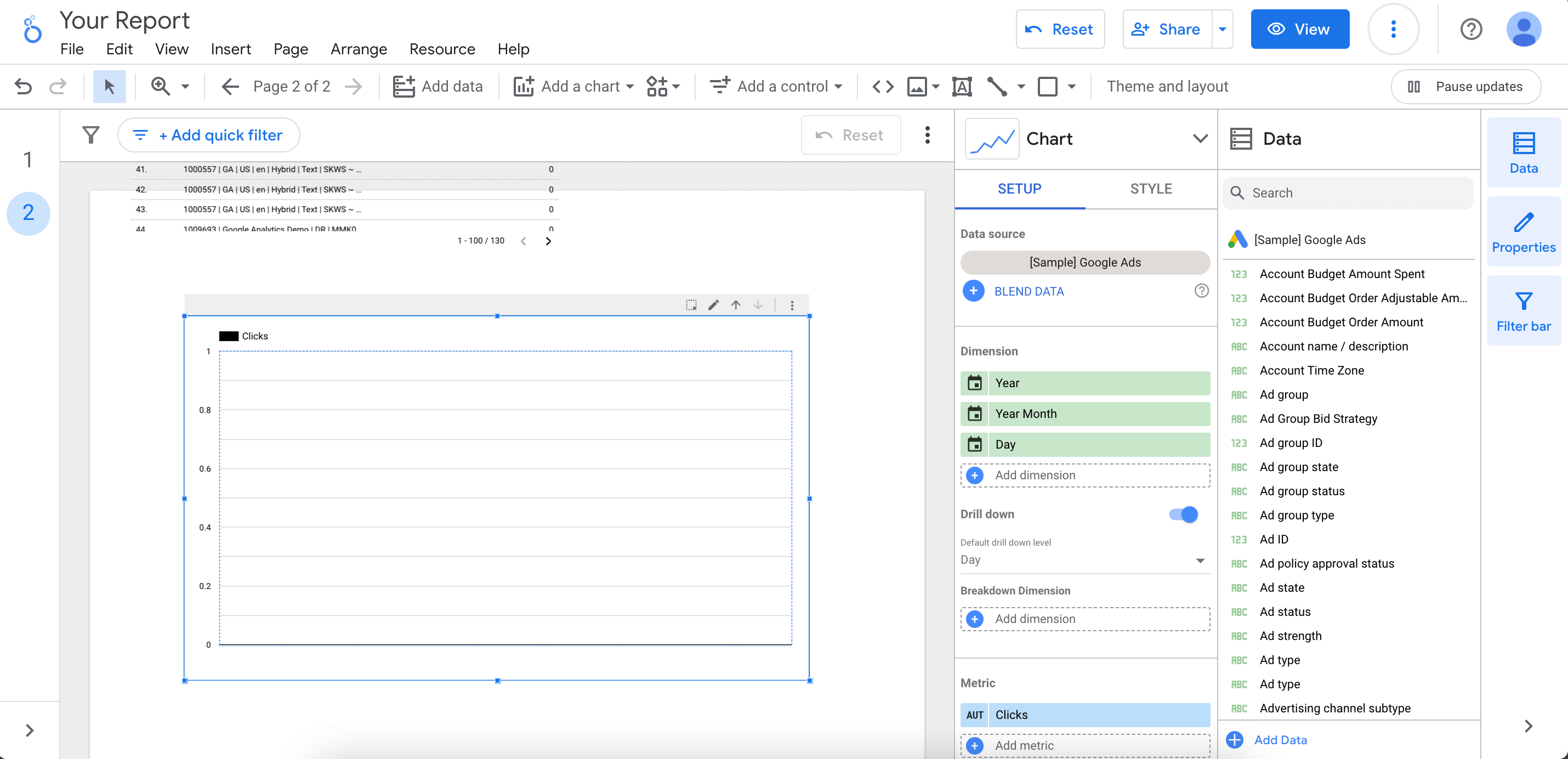Screen dimensions: 1568x759
Task: Insert a text box from the toolbar
Action: (962, 87)
